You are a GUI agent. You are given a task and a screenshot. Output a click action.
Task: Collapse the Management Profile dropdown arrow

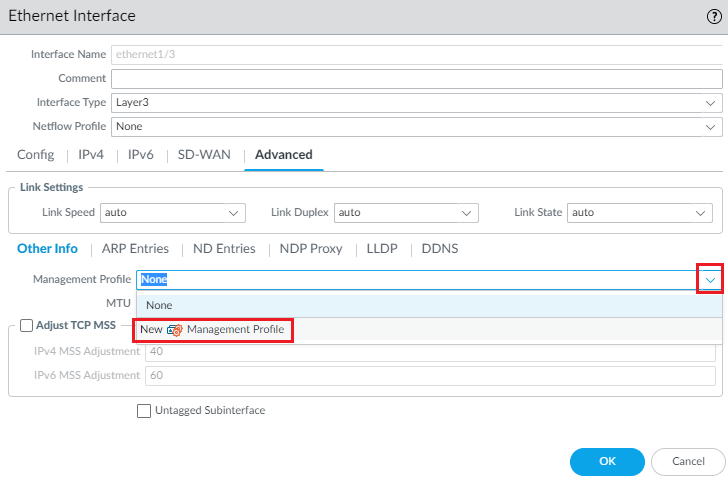[x=709, y=280]
